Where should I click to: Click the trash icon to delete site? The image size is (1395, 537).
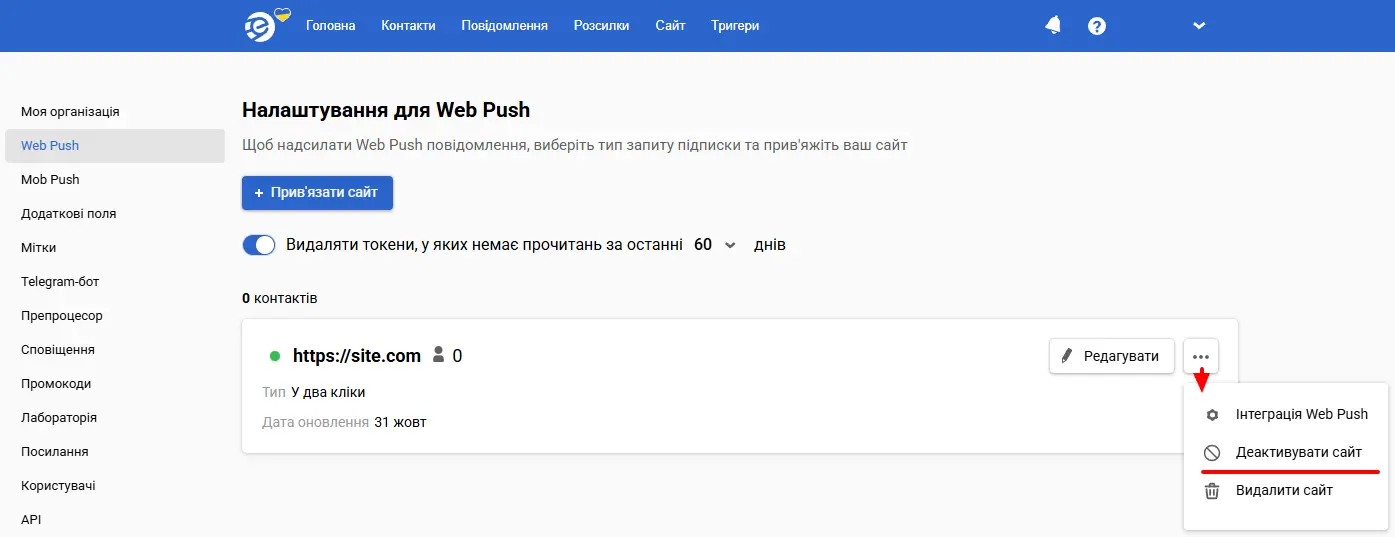1212,491
